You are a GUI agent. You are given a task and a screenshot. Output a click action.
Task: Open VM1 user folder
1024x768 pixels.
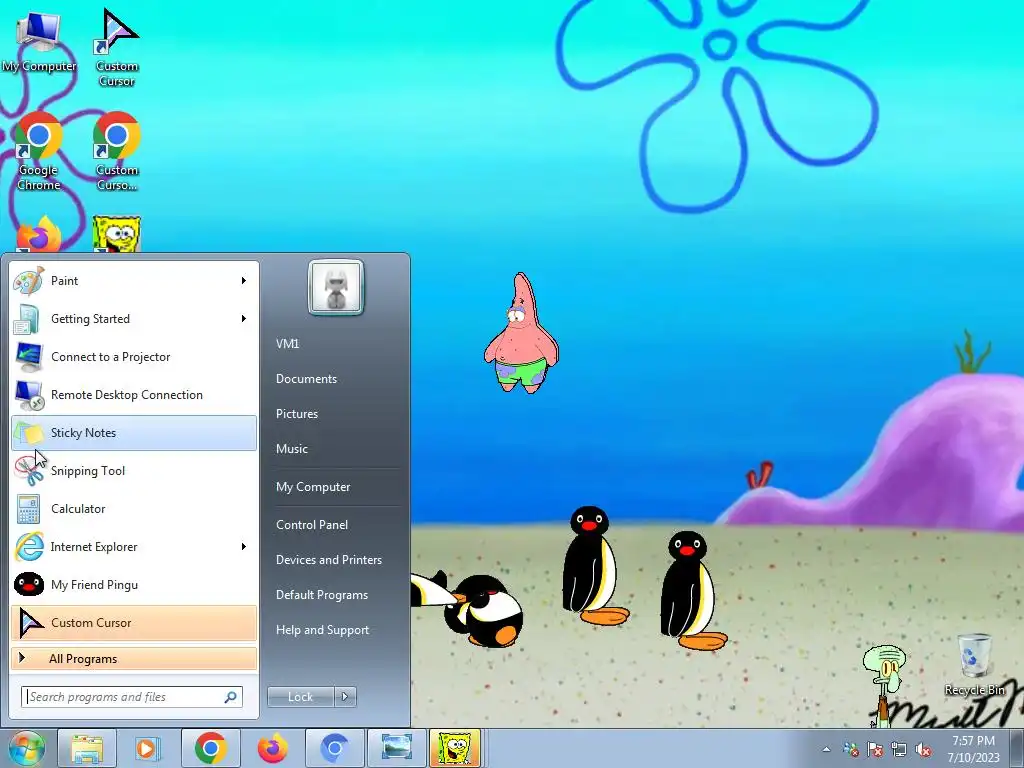[287, 344]
